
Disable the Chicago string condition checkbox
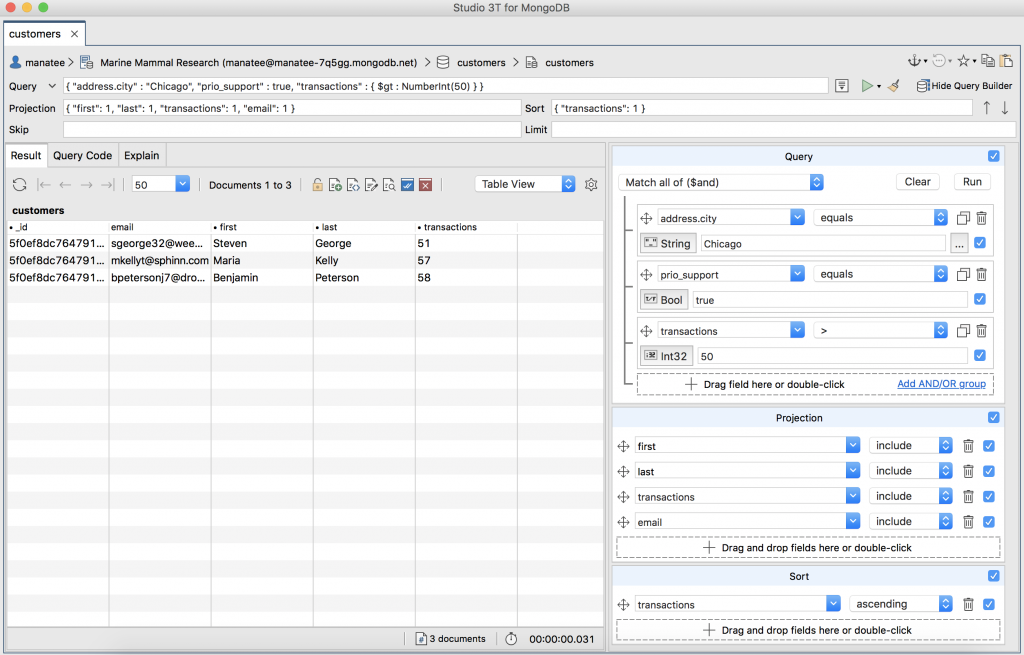click(x=980, y=243)
